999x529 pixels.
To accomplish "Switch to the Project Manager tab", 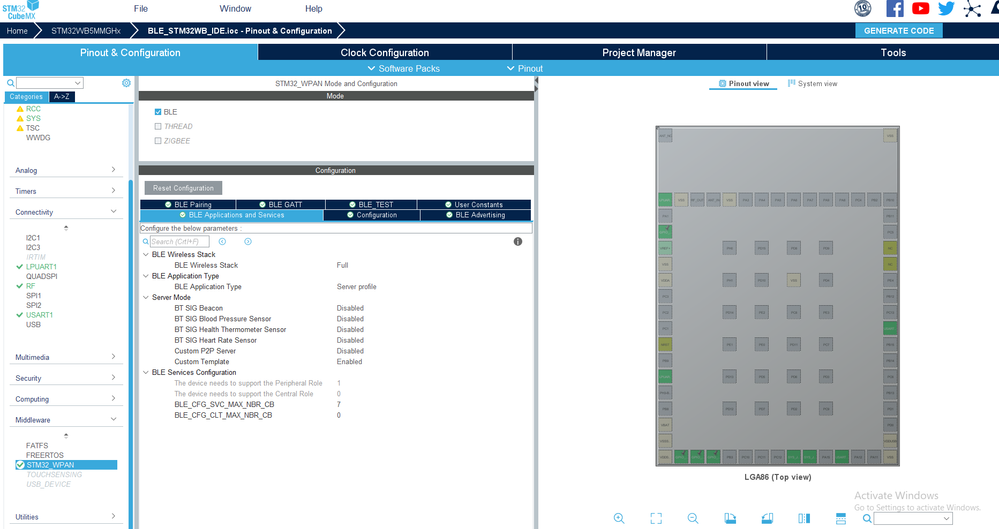I will (639, 52).
